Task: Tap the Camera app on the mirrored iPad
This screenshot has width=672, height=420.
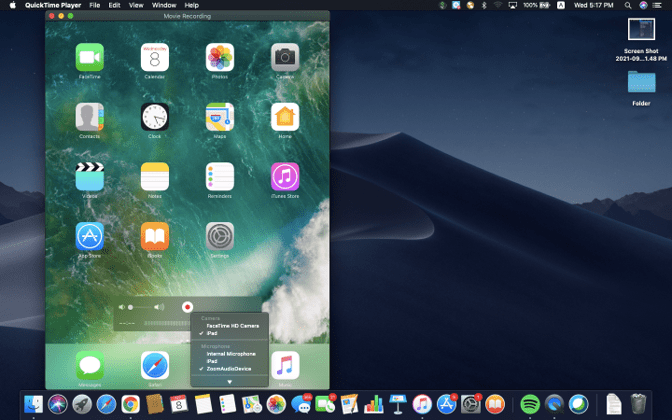Action: coord(285,57)
